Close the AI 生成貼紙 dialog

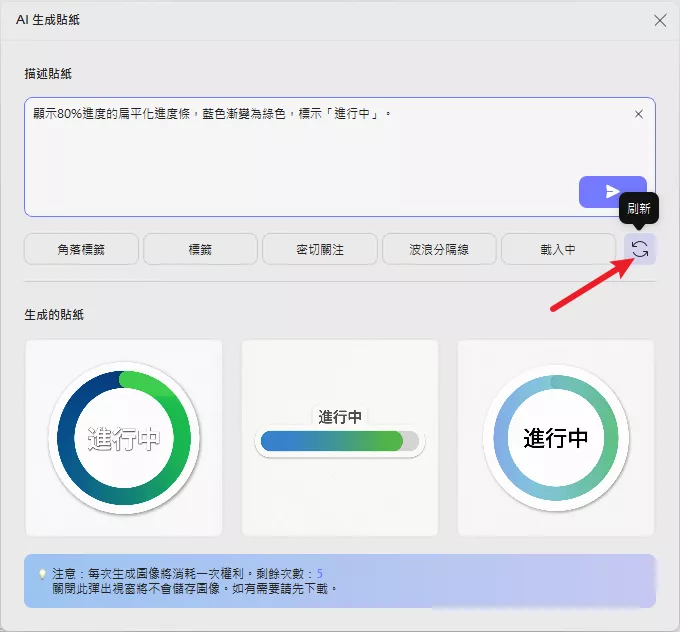tap(660, 20)
